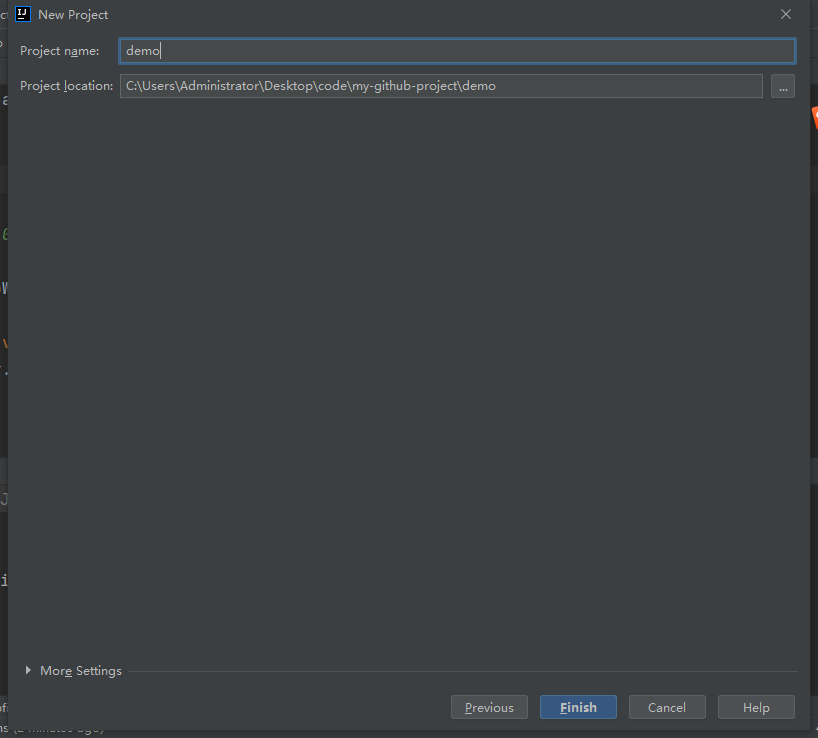This screenshot has width=818, height=738.
Task: Open the browse folder ellipsis button
Action: pyautogui.click(x=783, y=86)
